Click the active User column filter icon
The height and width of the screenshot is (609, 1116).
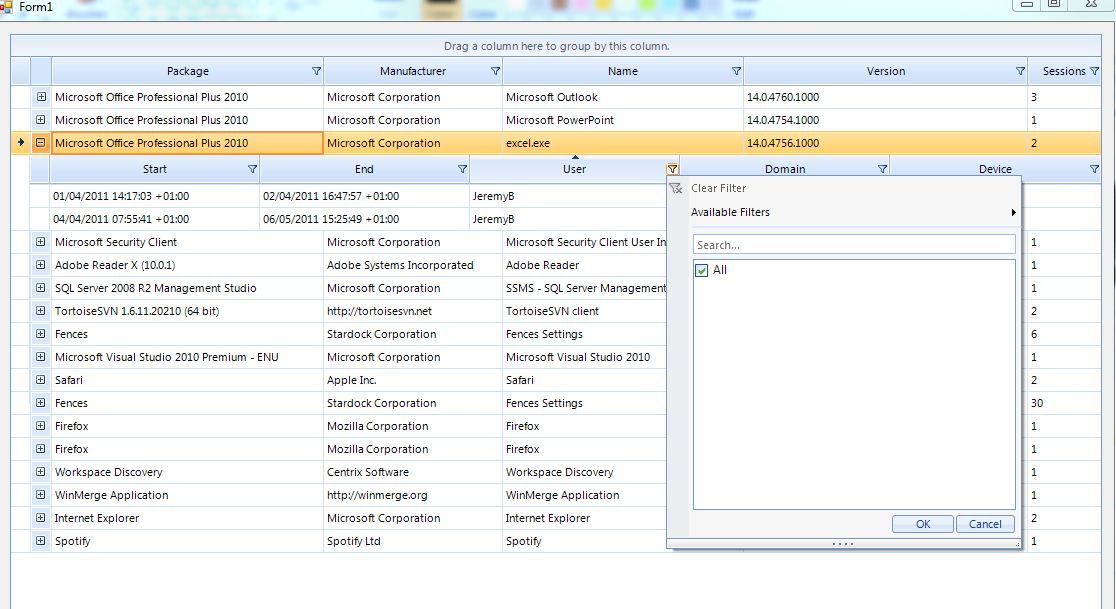pos(673,169)
